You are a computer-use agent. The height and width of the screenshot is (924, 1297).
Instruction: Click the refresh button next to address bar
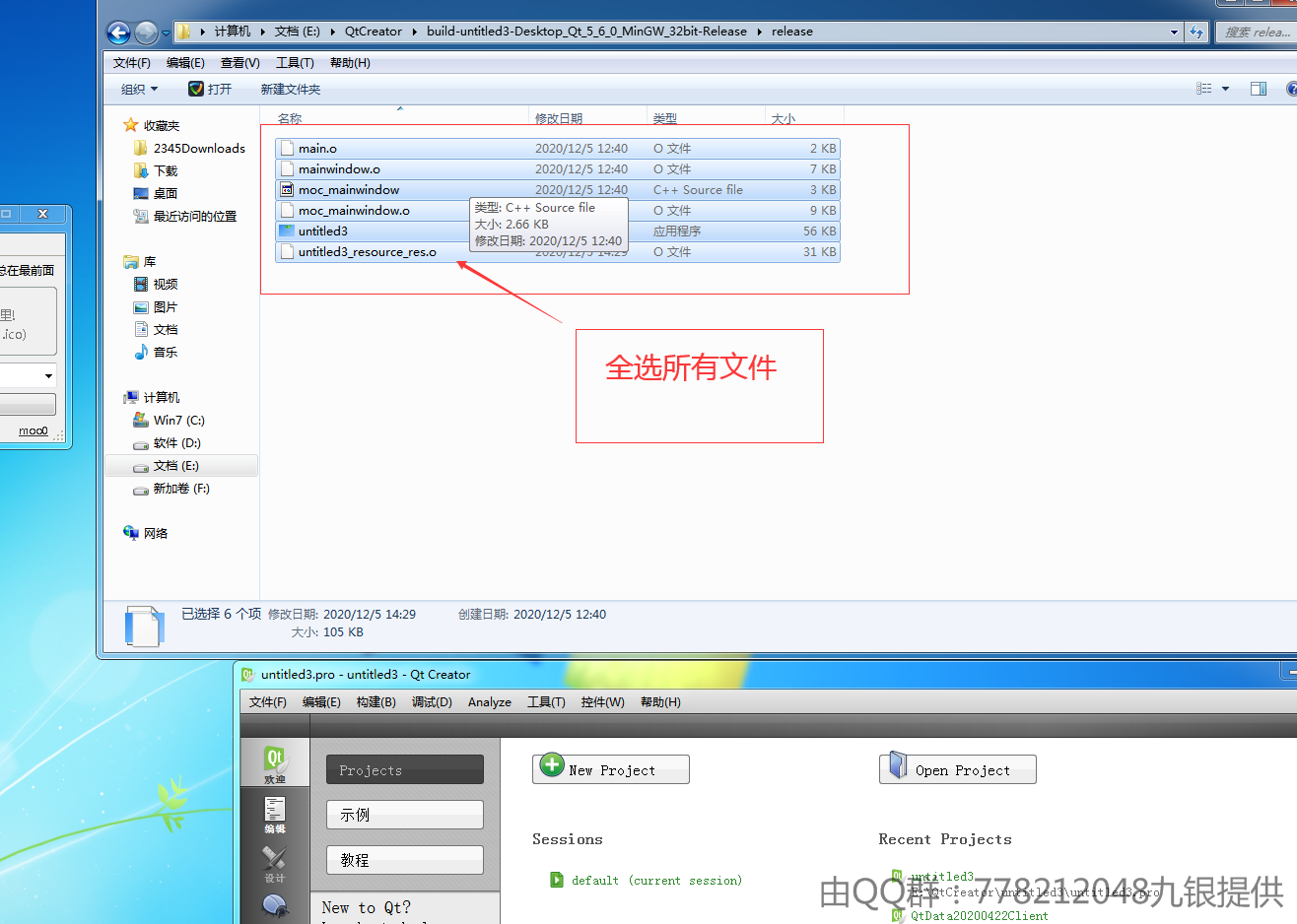click(1196, 32)
